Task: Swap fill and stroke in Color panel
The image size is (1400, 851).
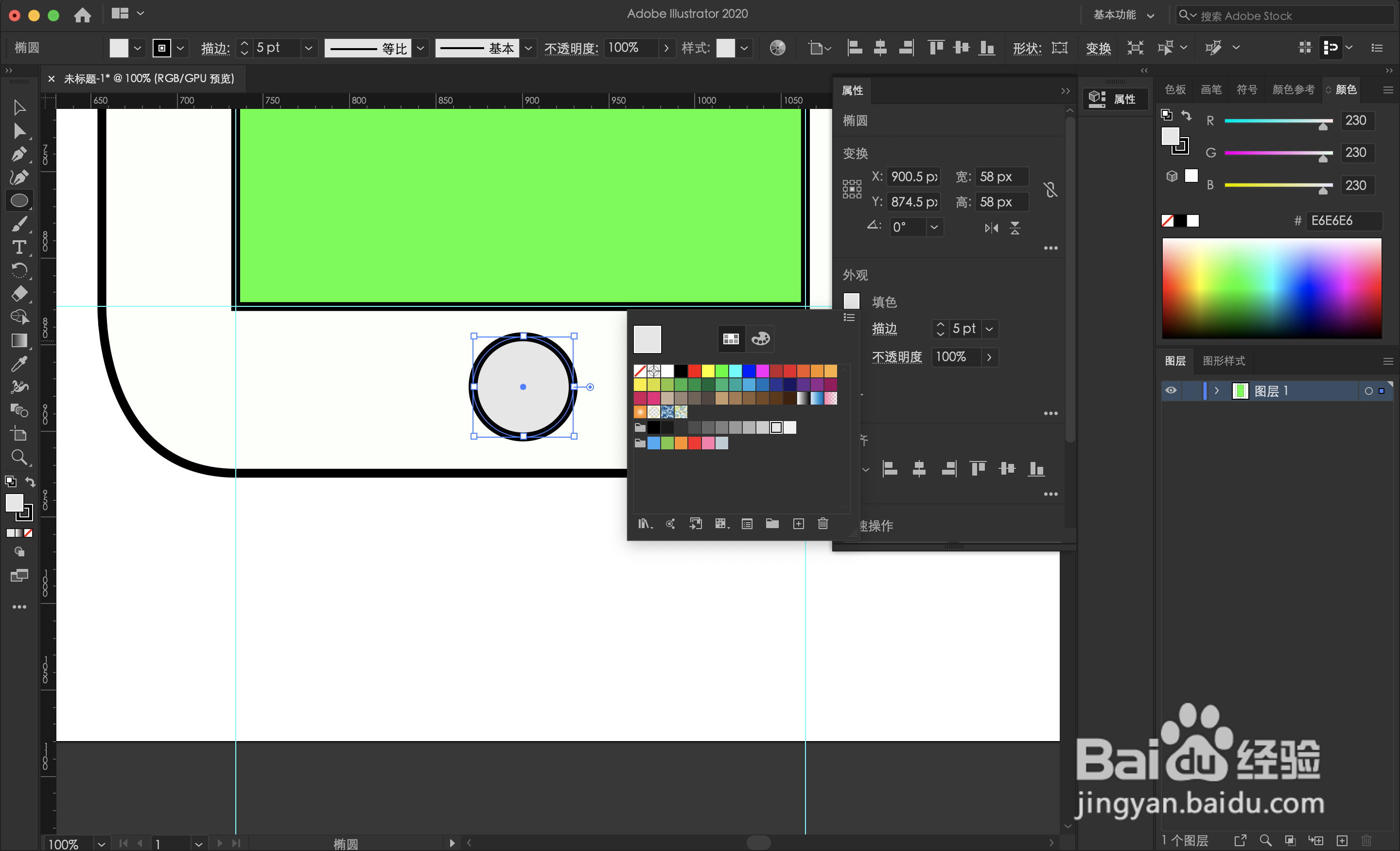Action: tap(1187, 115)
